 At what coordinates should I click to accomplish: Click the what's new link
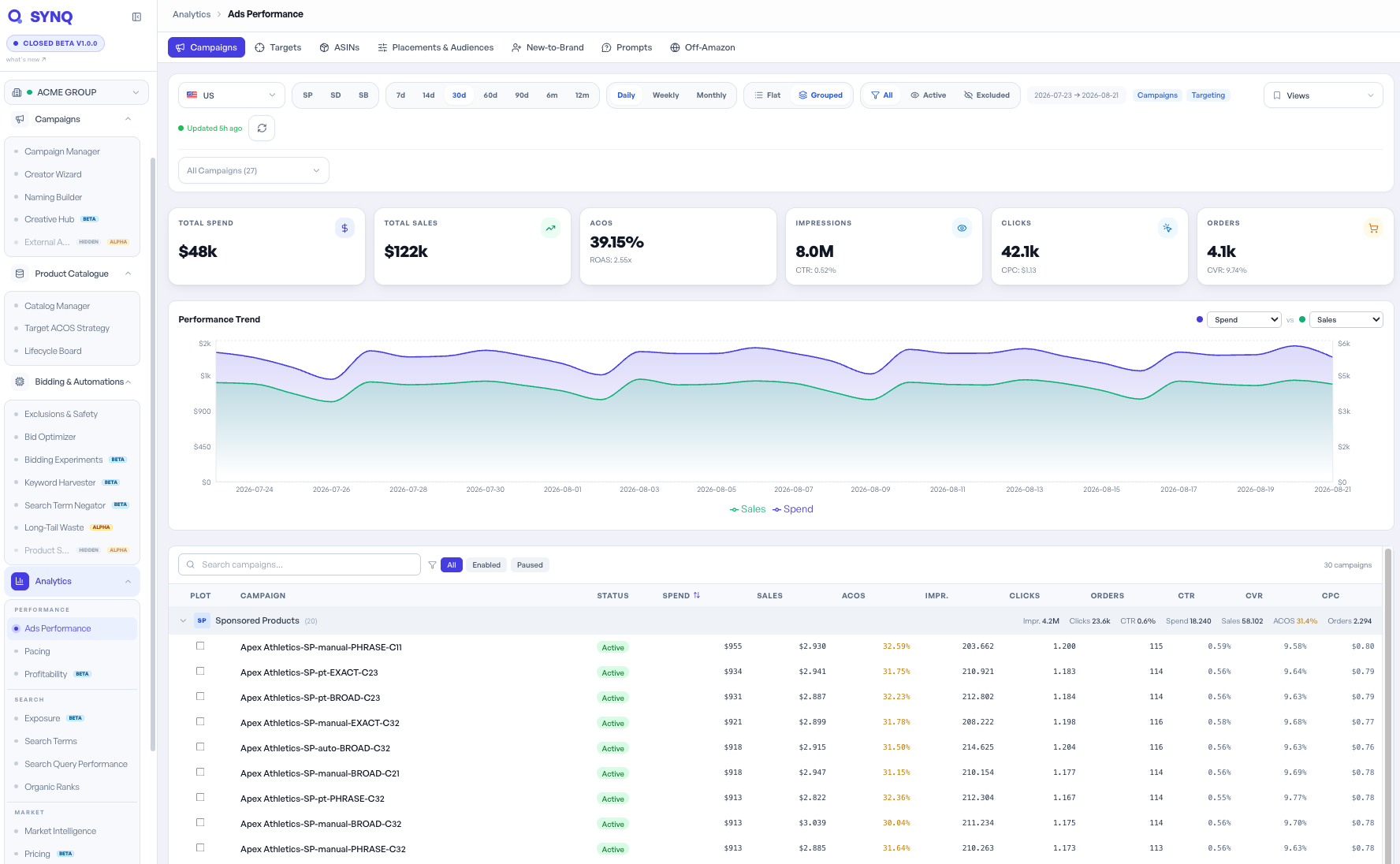26,59
